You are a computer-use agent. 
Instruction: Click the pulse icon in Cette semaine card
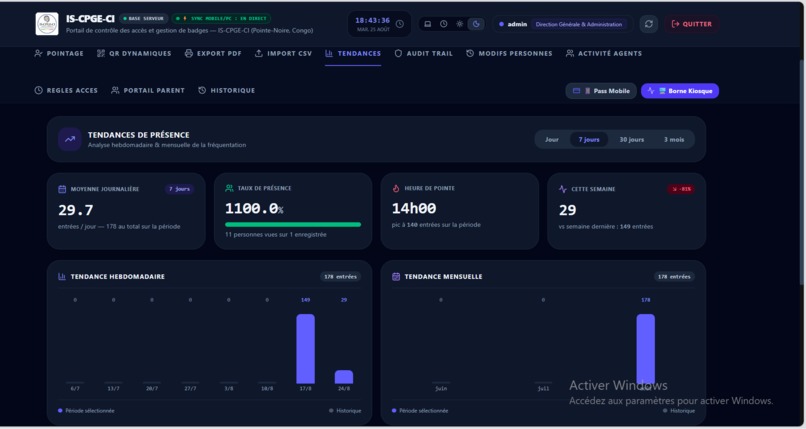[x=562, y=189]
